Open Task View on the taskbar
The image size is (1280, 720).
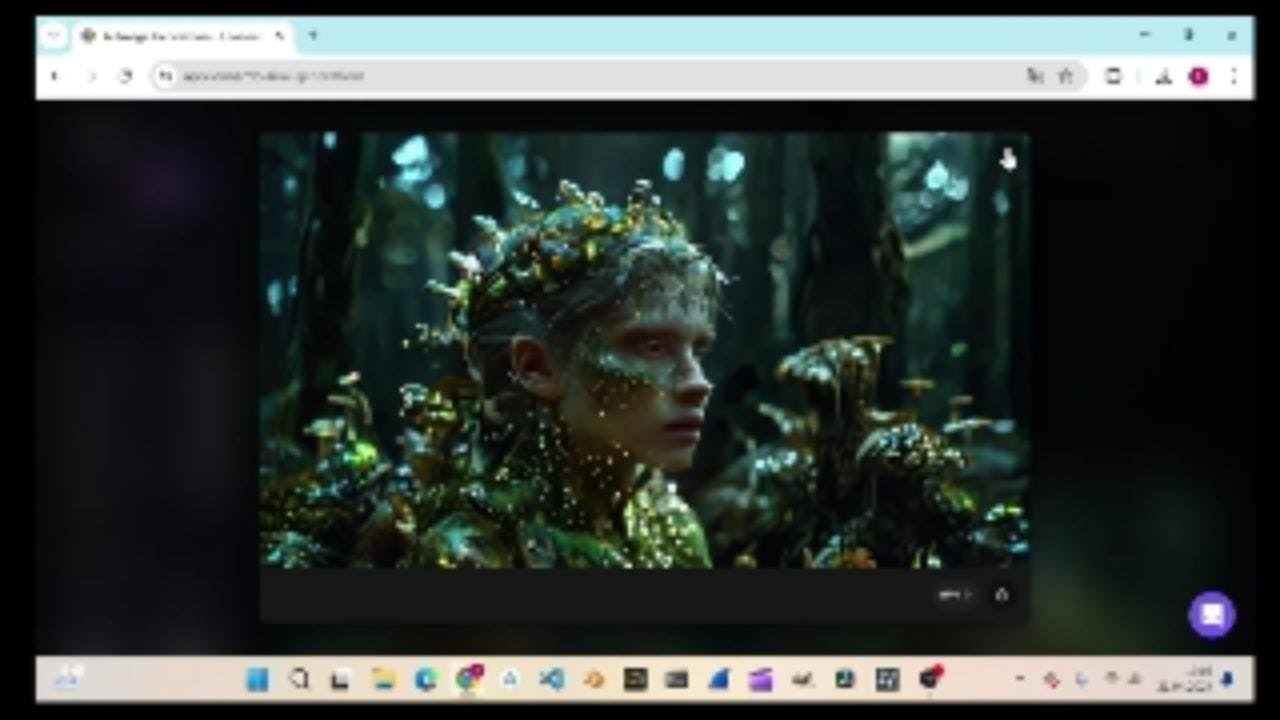340,680
